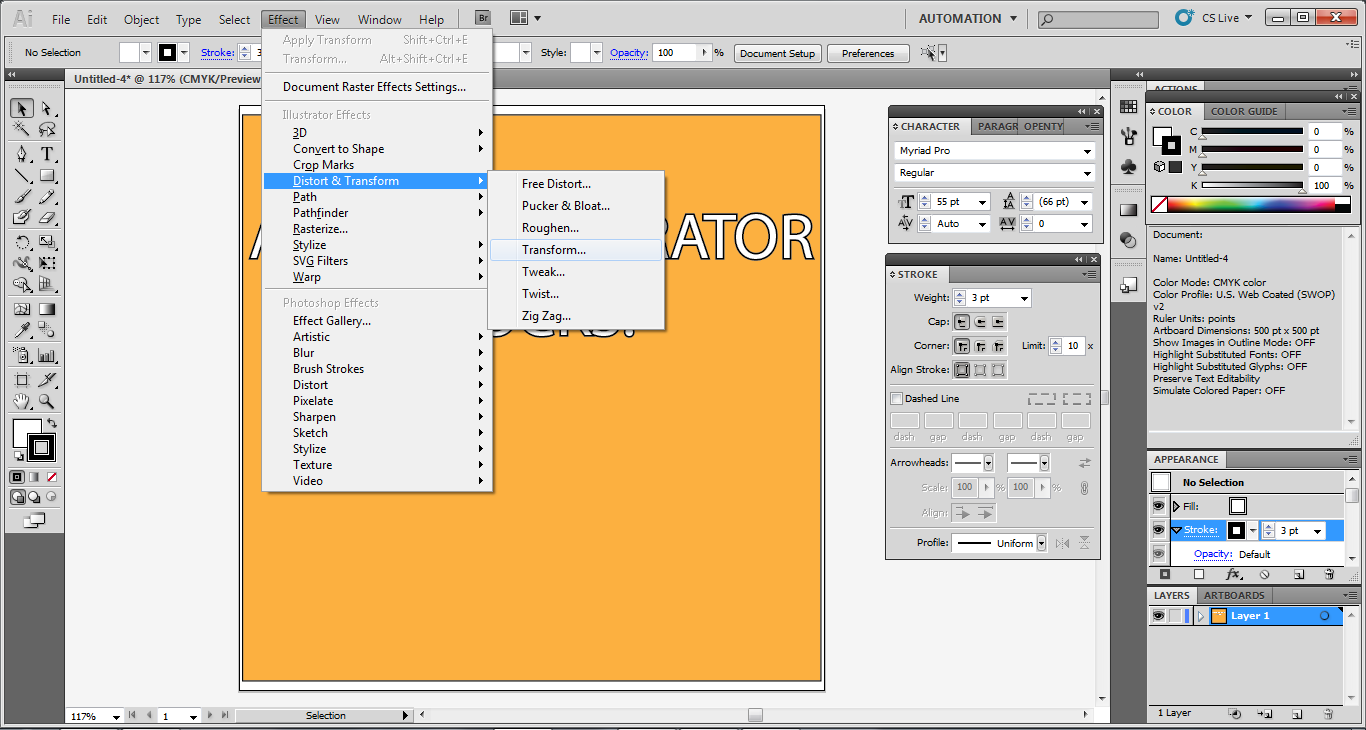Toggle visibility of Stroke appearance attribute
1366x730 pixels.
1159,530
